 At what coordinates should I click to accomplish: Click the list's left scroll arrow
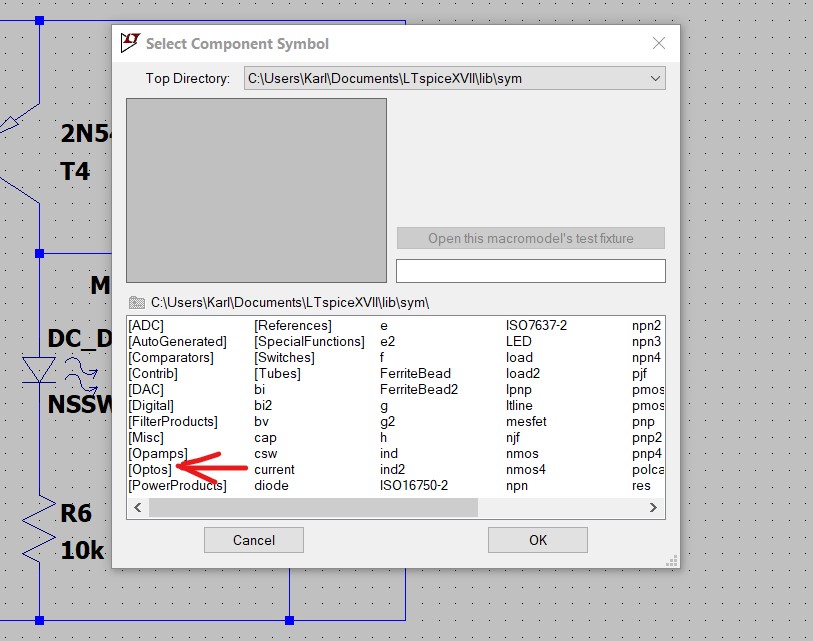pos(137,507)
